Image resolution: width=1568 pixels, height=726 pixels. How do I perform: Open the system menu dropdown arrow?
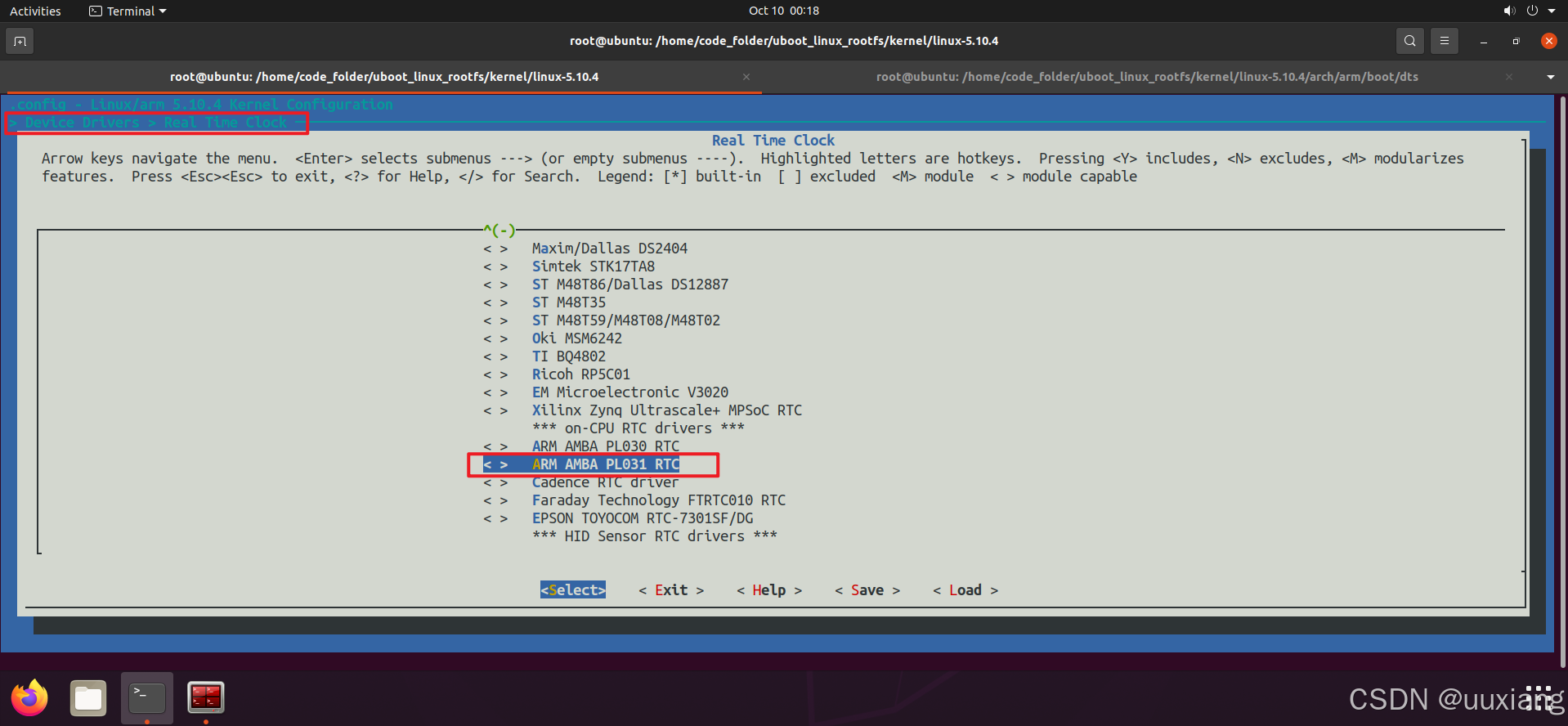point(1552,11)
